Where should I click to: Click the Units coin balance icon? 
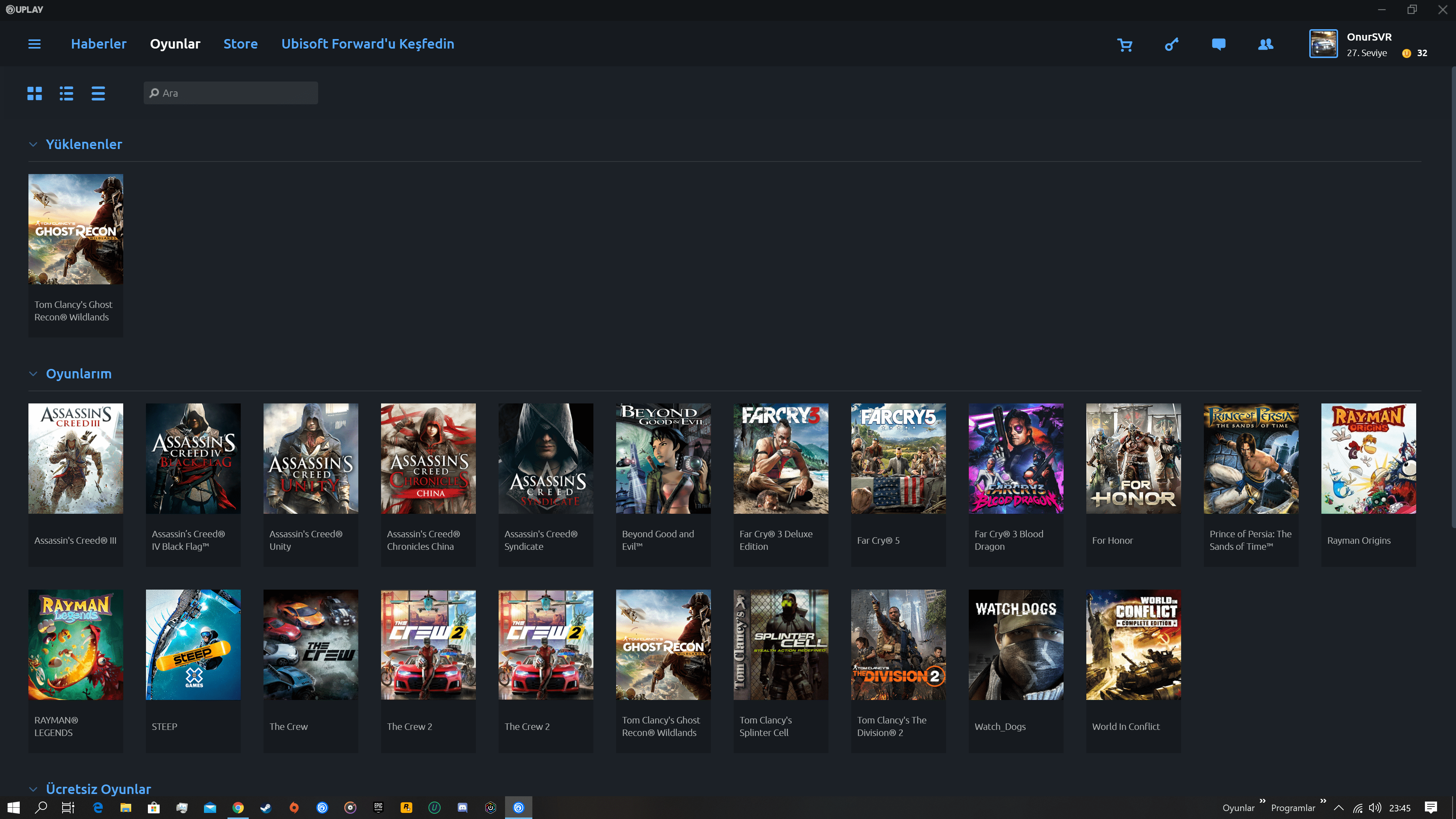pos(1406,53)
